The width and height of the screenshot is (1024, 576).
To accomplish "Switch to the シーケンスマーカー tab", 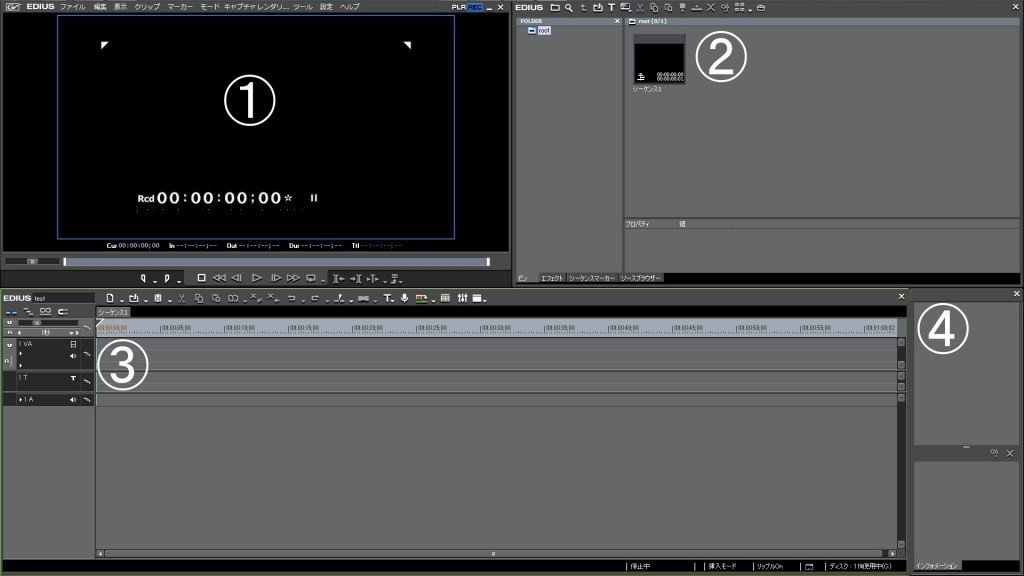I will point(592,278).
